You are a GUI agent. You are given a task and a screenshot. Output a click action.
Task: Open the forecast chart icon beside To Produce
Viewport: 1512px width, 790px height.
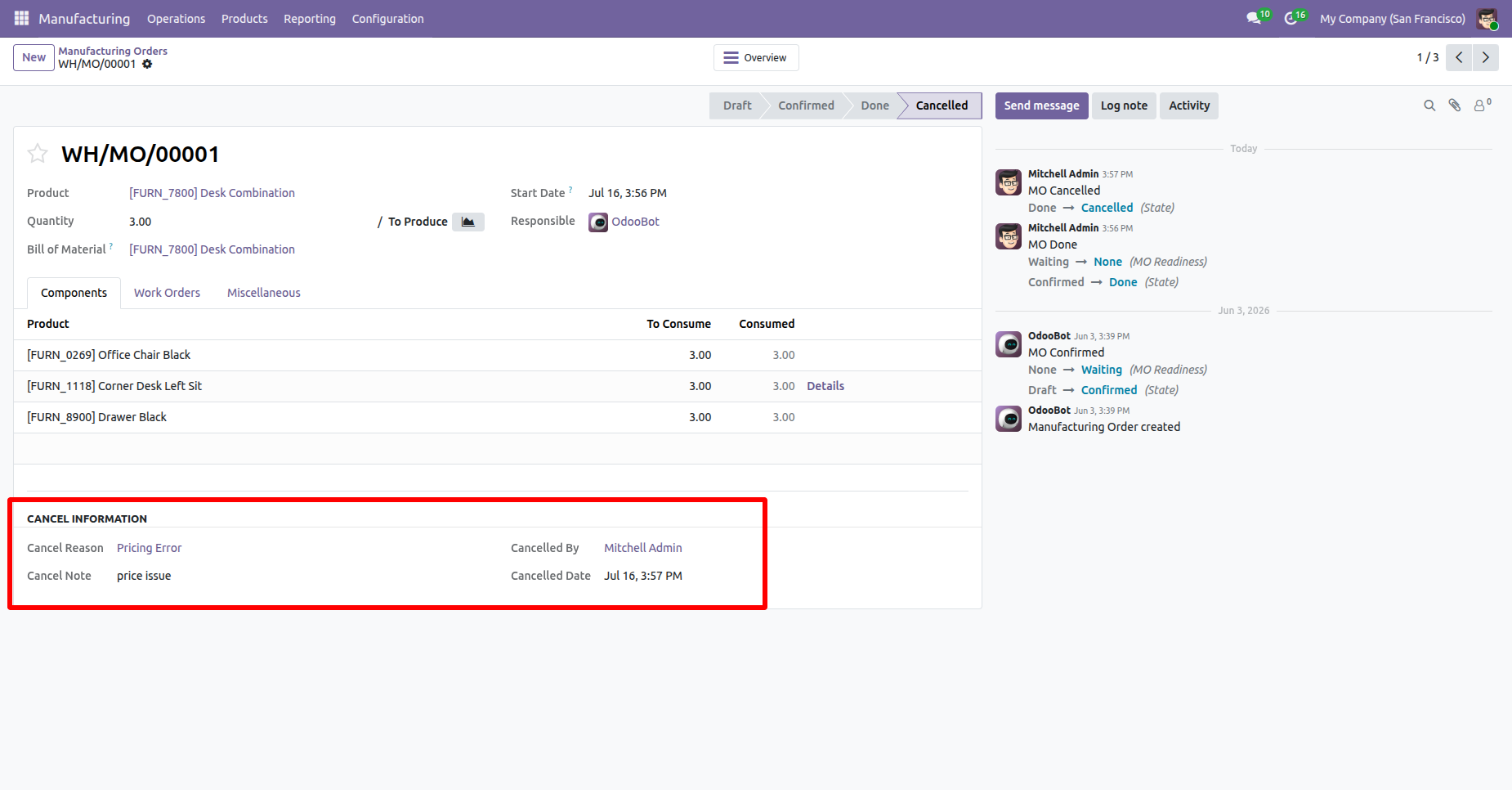point(467,222)
